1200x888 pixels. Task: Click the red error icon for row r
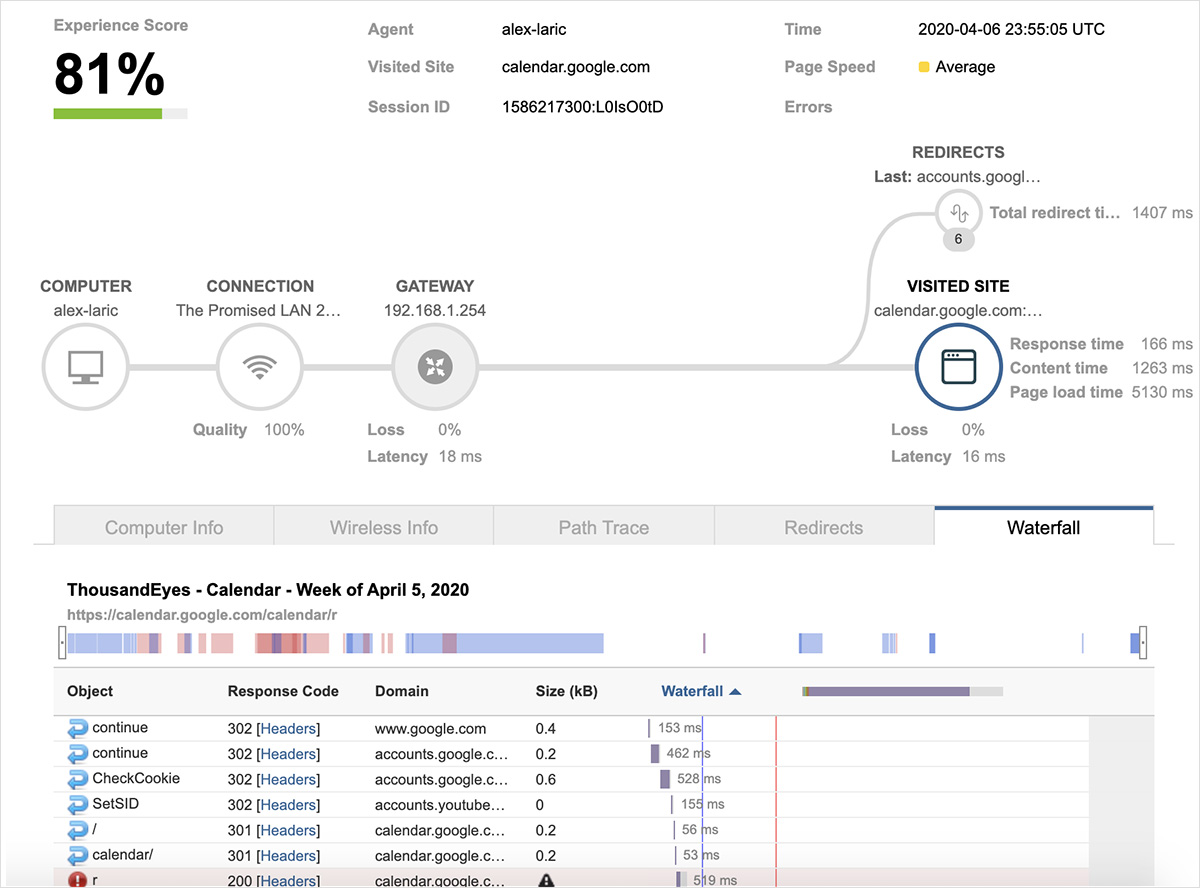[78, 881]
